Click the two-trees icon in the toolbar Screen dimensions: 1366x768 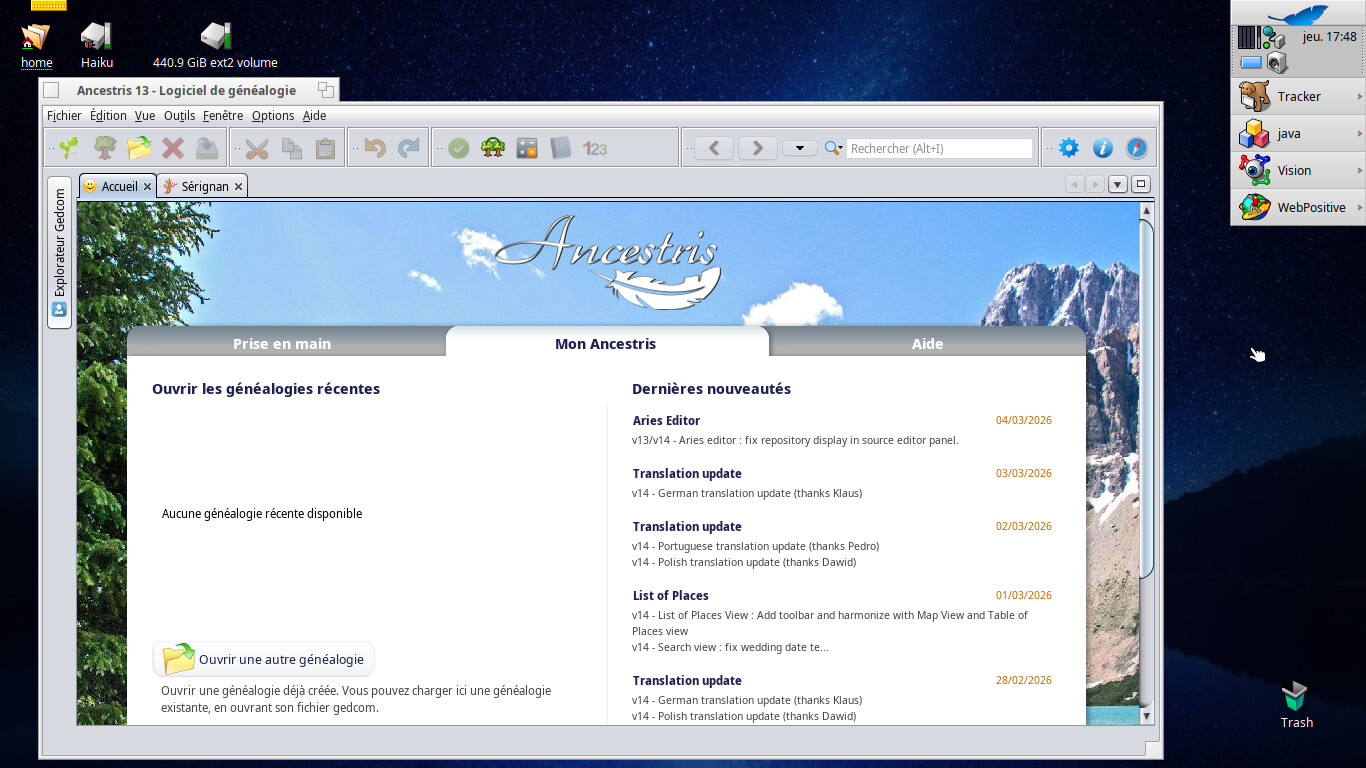(493, 148)
